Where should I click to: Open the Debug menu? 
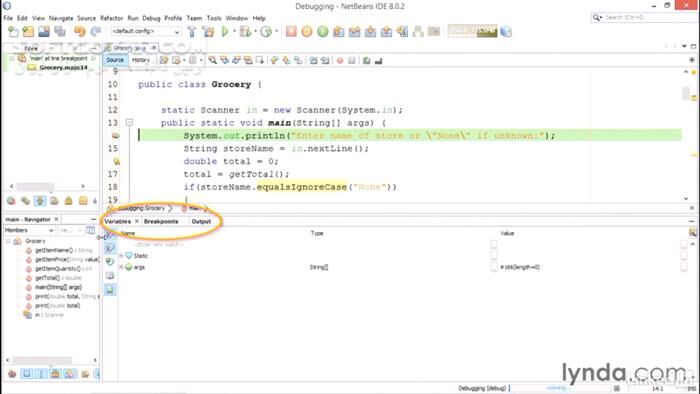[151, 18]
